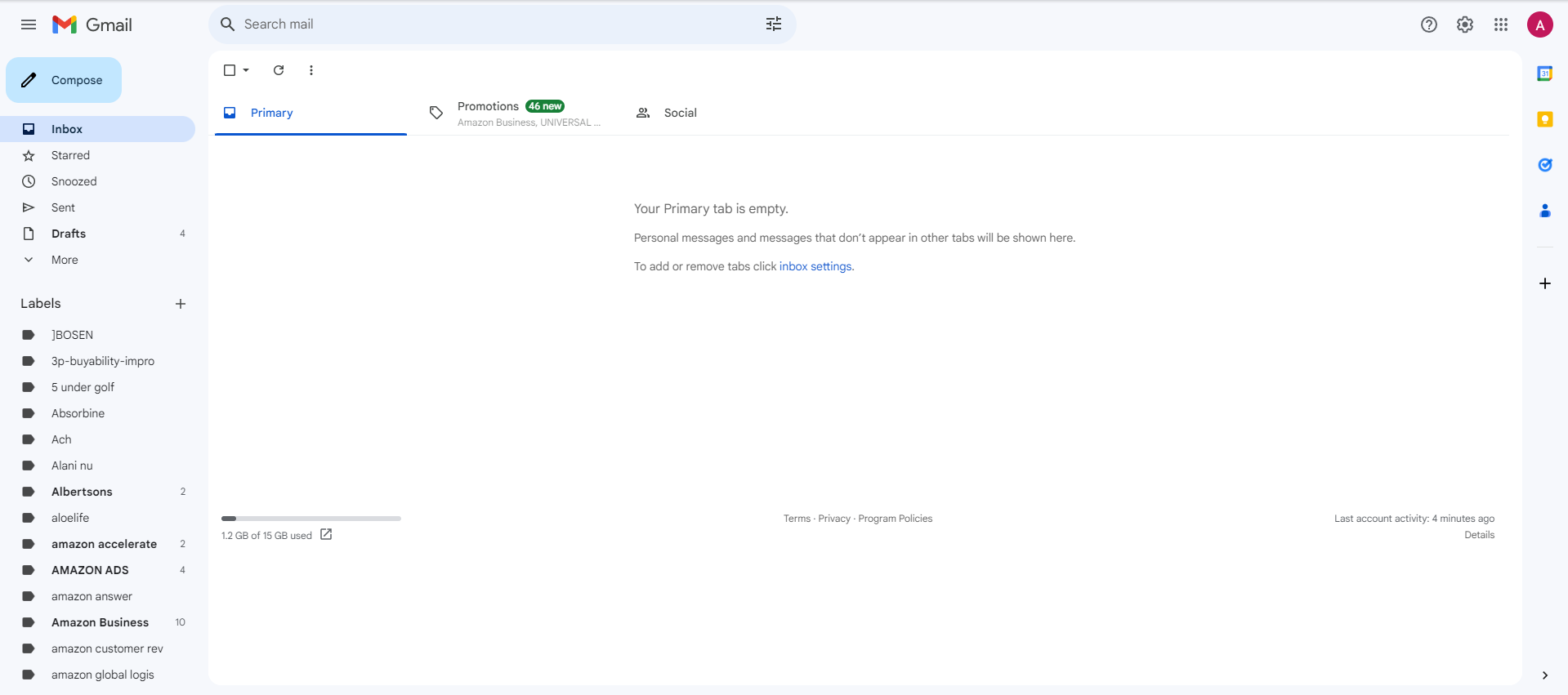Click the search magnifier icon
Screen dimensions: 1568x695
(228, 25)
